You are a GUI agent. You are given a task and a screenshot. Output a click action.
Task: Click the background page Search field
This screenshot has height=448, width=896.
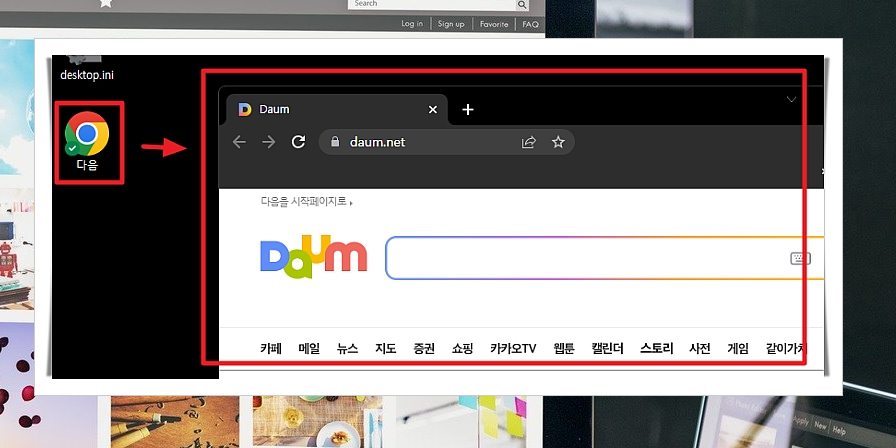pyautogui.click(x=432, y=4)
